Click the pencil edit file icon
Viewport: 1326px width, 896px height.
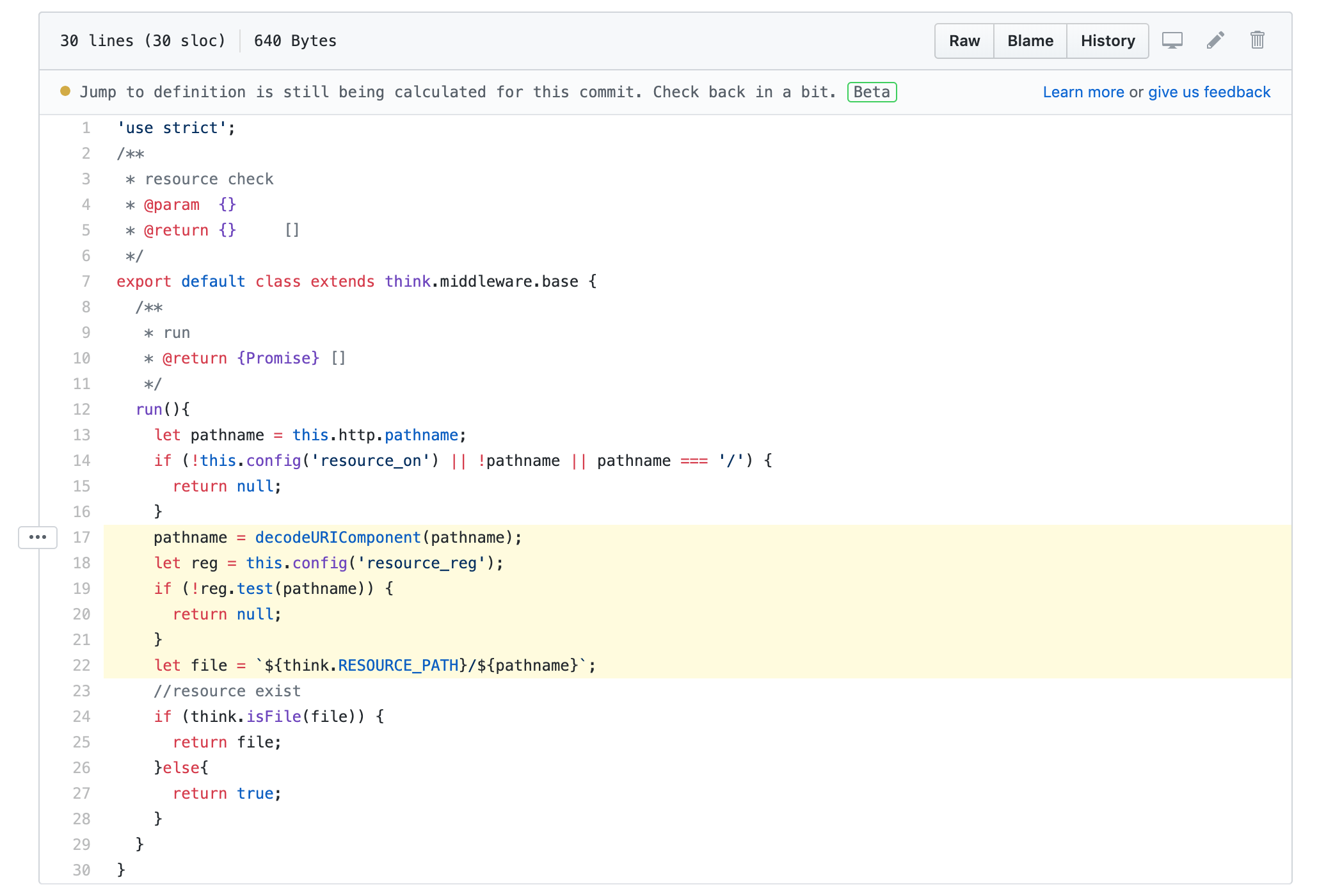click(x=1215, y=40)
